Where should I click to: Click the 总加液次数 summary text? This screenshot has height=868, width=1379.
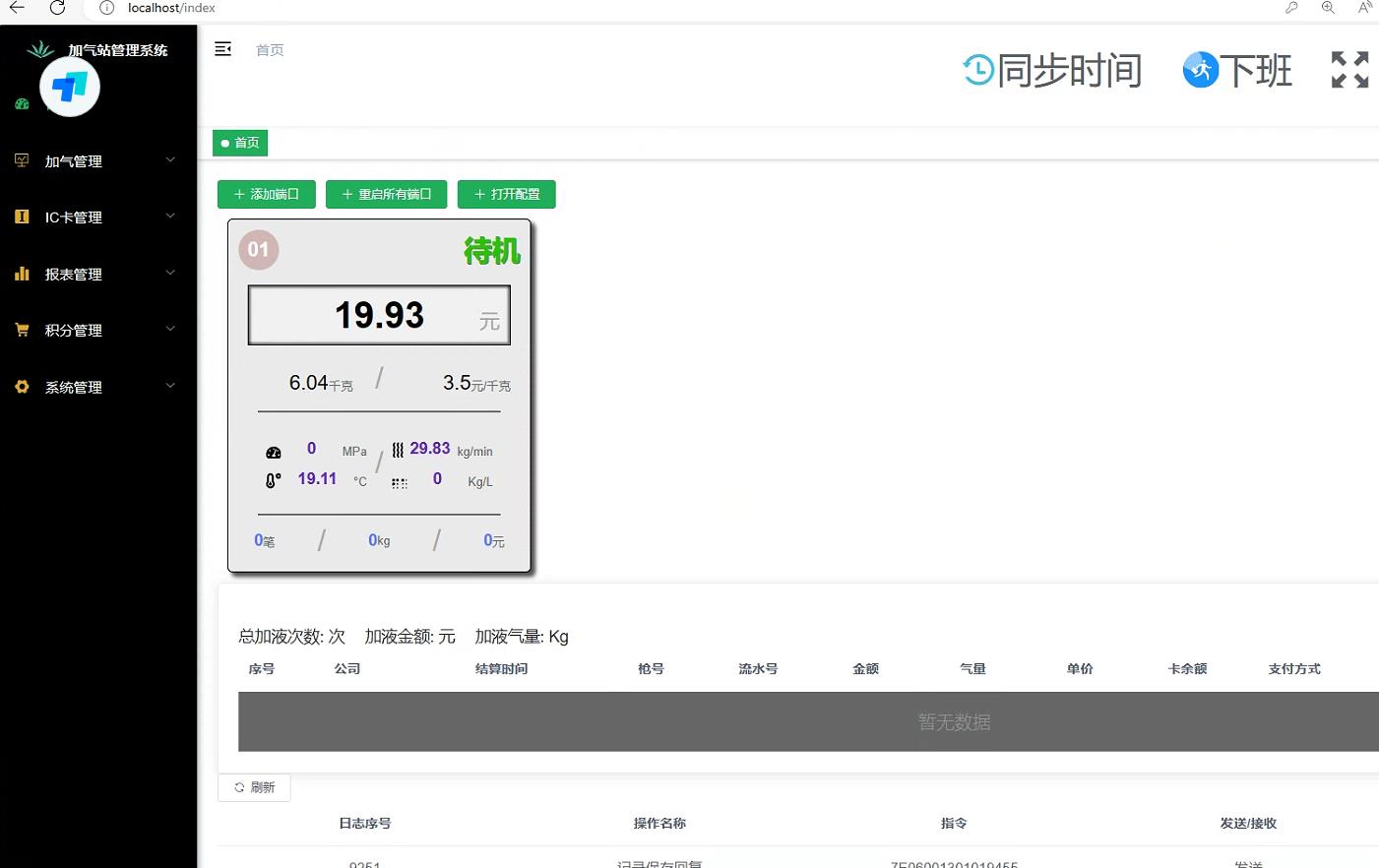click(291, 637)
